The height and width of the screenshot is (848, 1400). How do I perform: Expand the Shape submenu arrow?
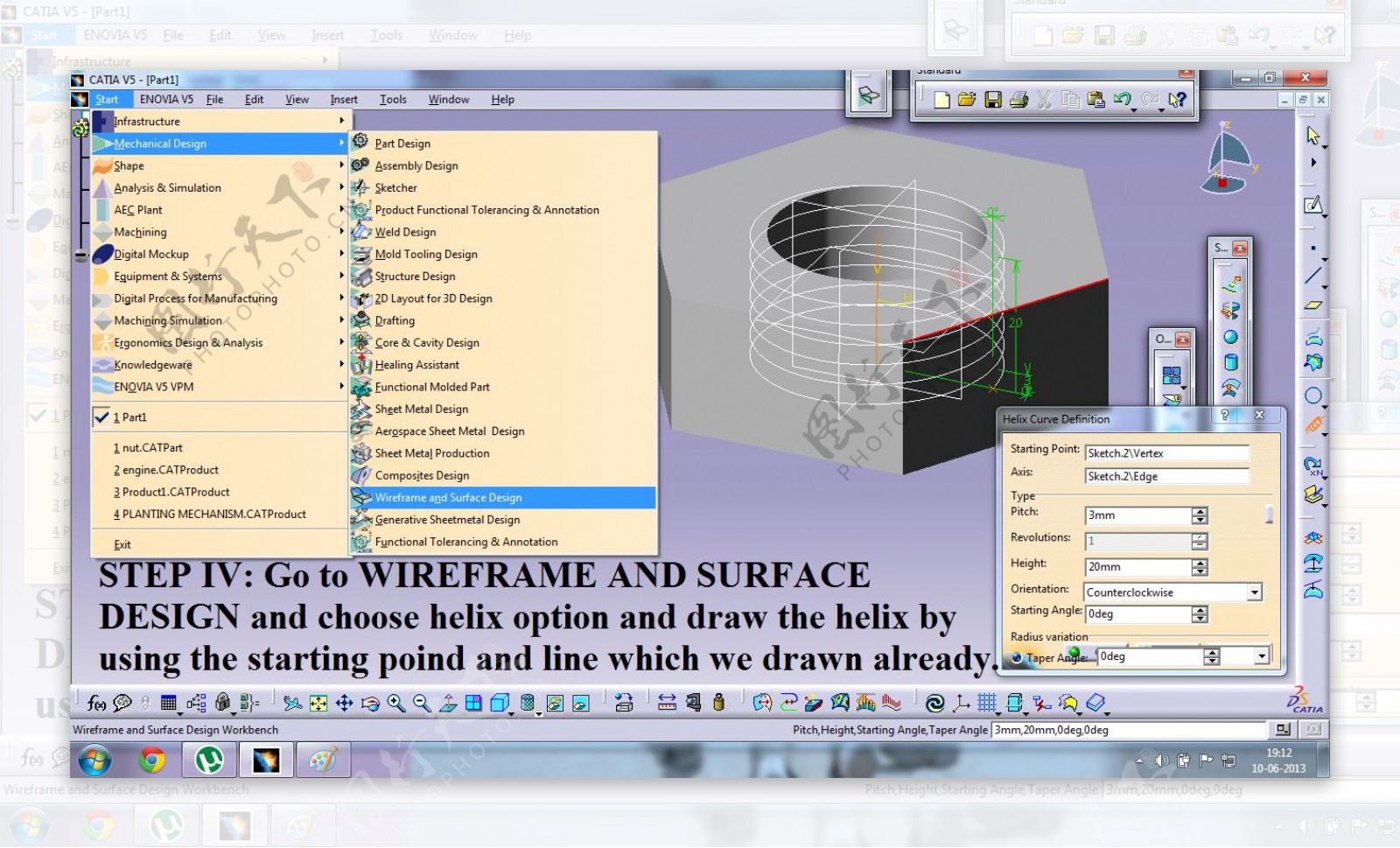click(342, 165)
